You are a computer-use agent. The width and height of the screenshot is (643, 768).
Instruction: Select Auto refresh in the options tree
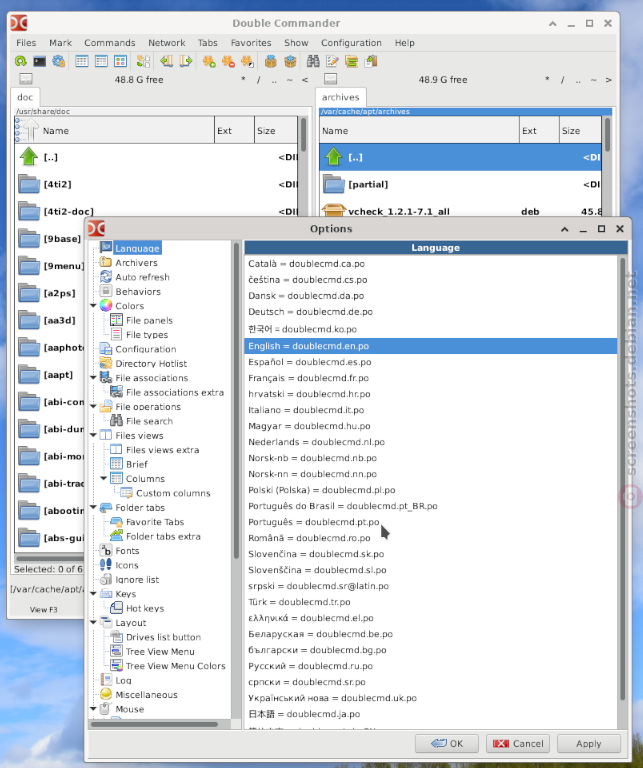(x=142, y=277)
